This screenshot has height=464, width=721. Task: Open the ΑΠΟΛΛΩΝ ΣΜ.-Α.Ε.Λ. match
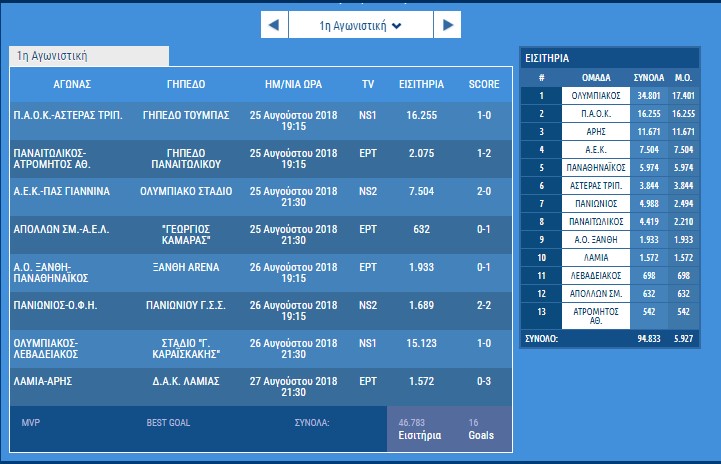[58, 228]
